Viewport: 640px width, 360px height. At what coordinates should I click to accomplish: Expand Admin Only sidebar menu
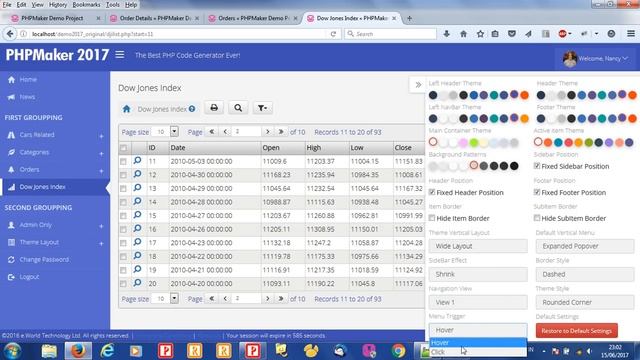(55, 225)
